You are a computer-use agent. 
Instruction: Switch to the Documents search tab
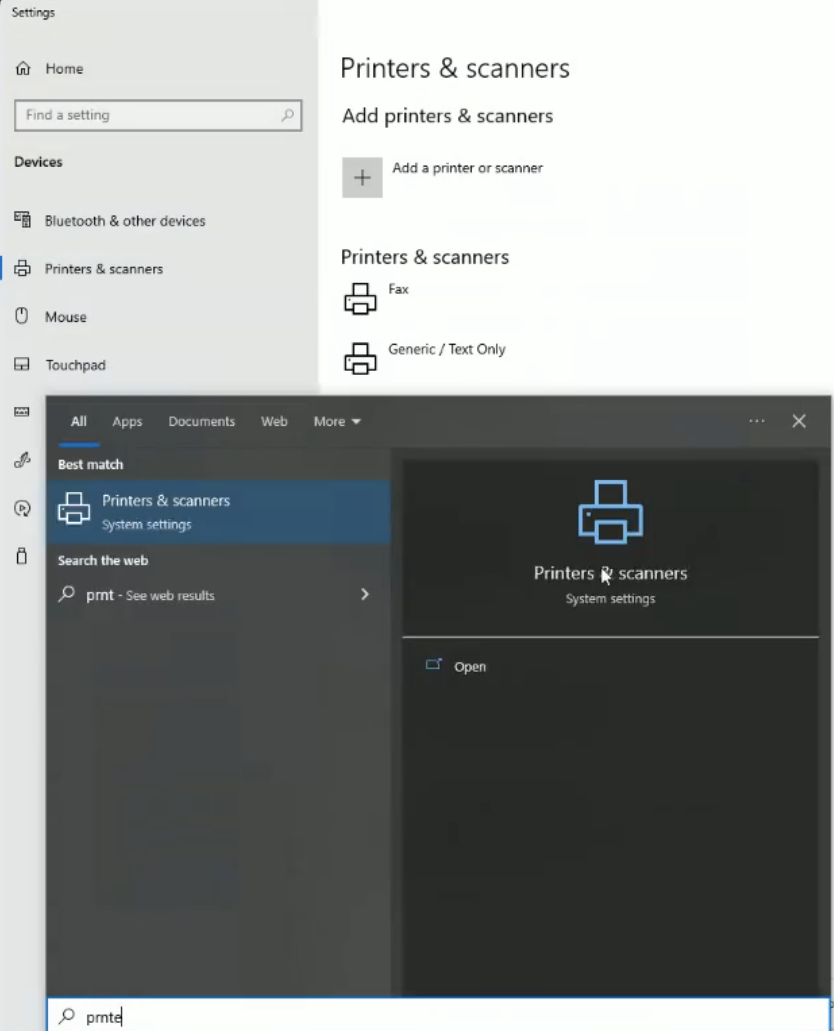click(201, 421)
